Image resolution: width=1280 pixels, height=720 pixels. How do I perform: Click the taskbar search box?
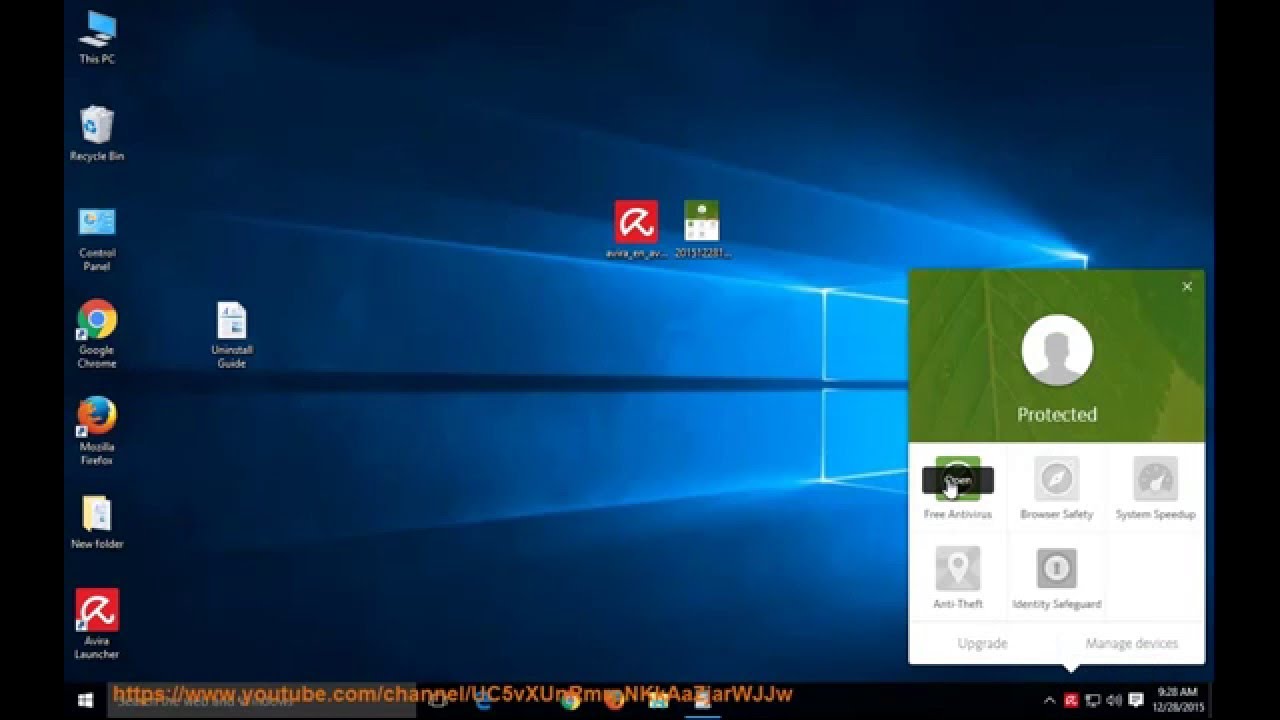(x=262, y=701)
